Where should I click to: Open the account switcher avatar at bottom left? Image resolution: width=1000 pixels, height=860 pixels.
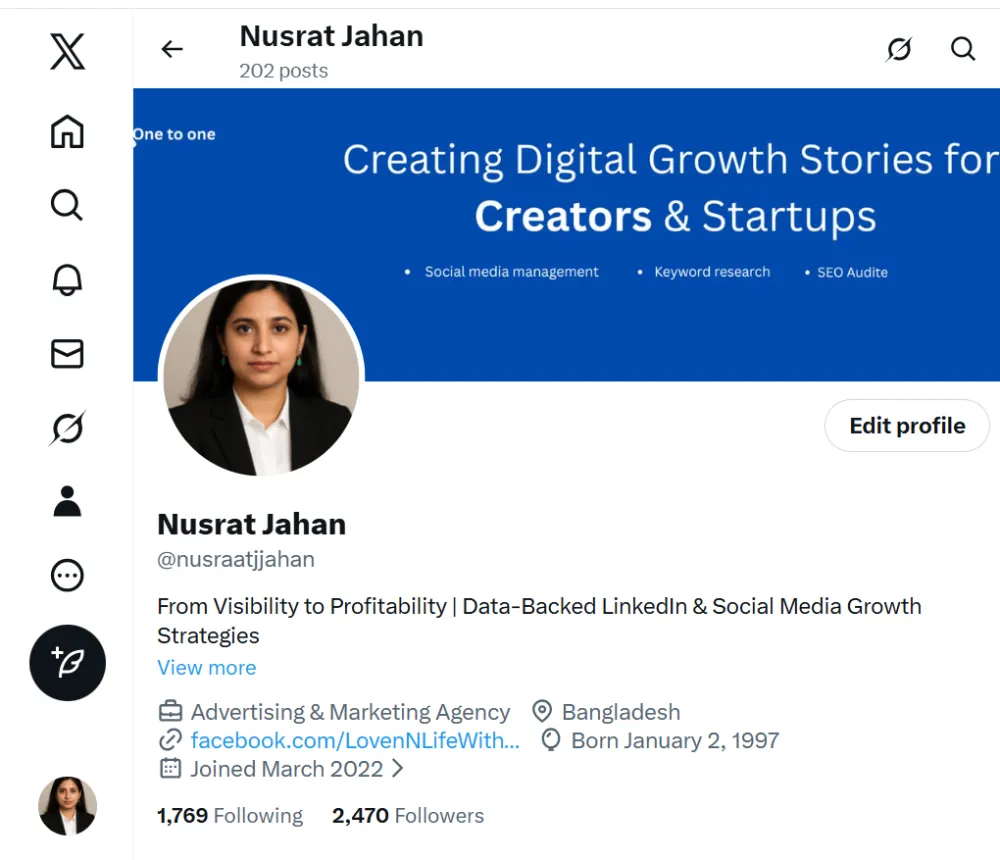[x=66, y=806]
